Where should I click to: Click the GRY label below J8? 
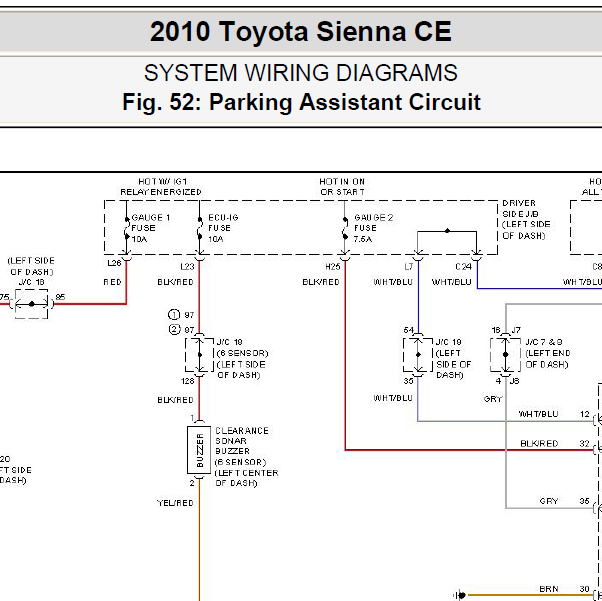point(493,399)
